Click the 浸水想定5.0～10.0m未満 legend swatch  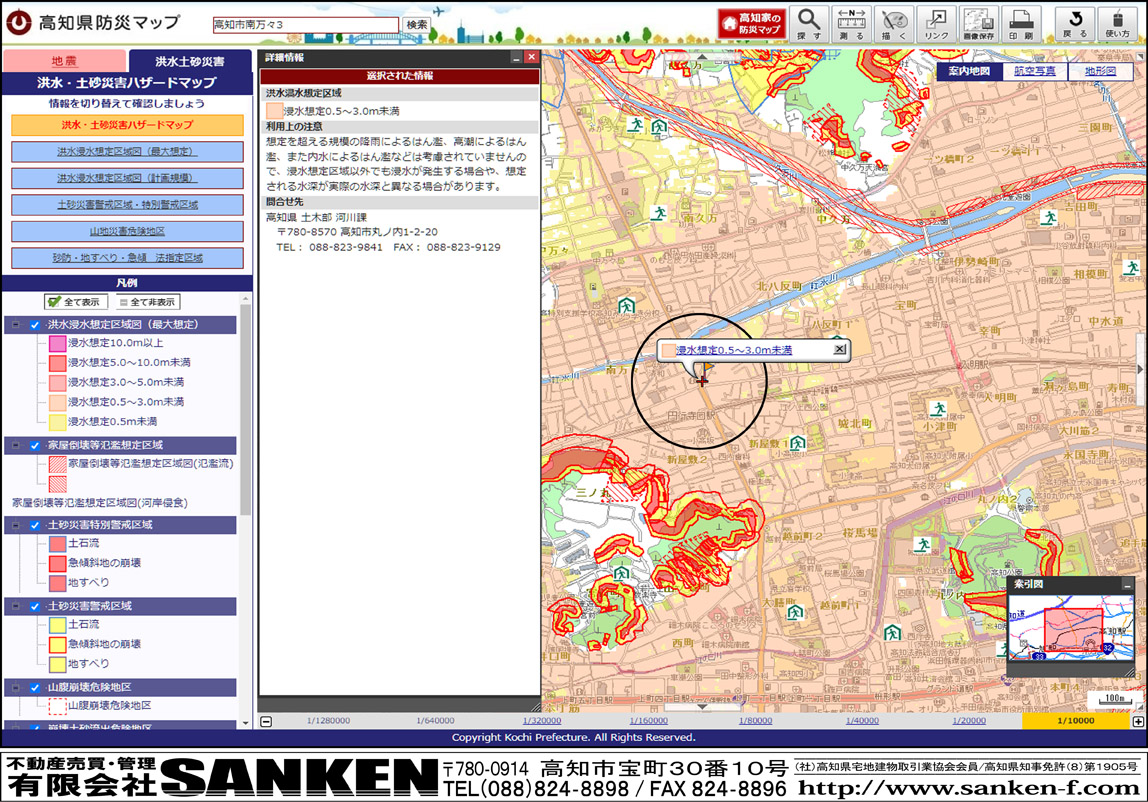pyautogui.click(x=58, y=363)
